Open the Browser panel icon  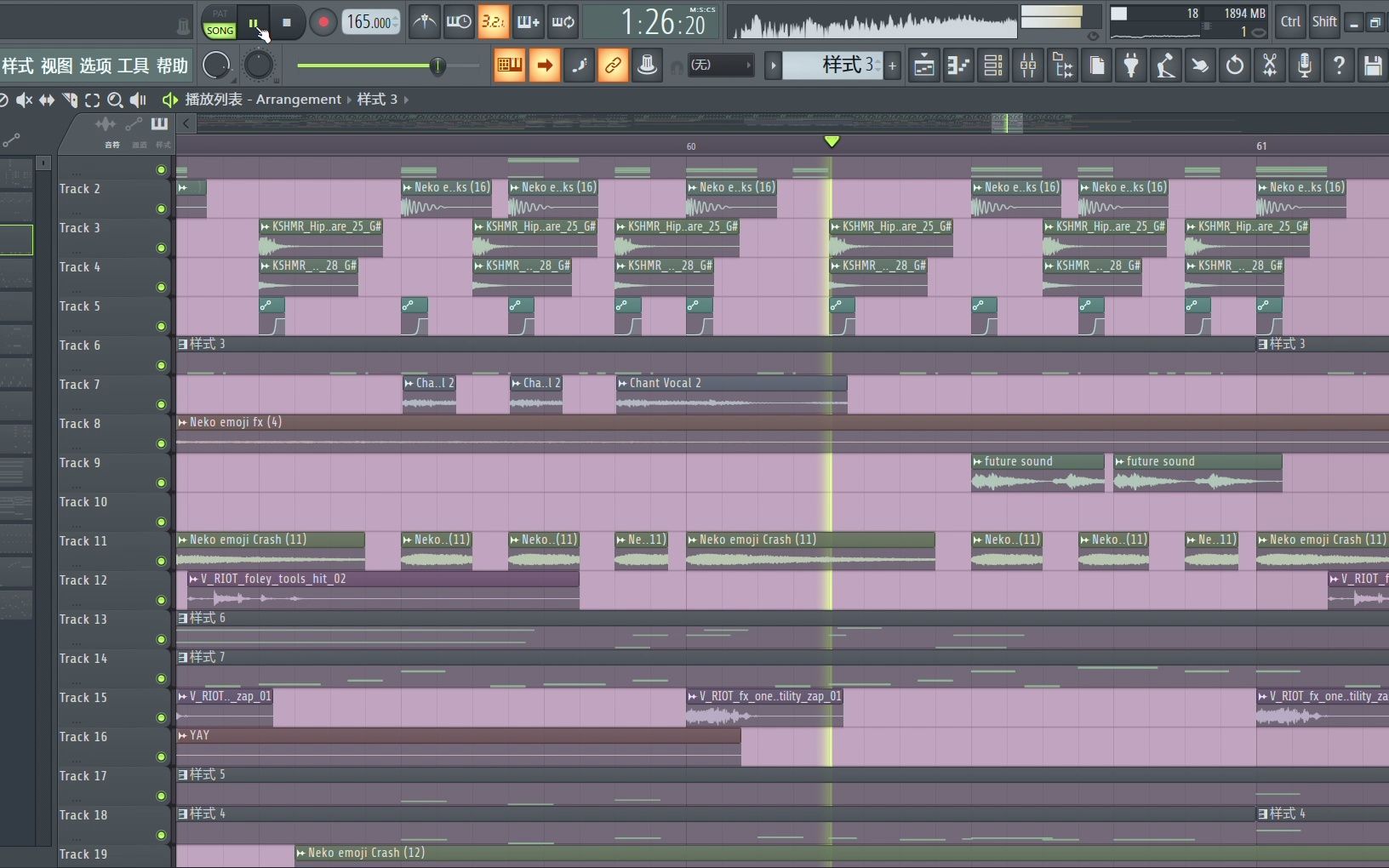tap(1063, 66)
